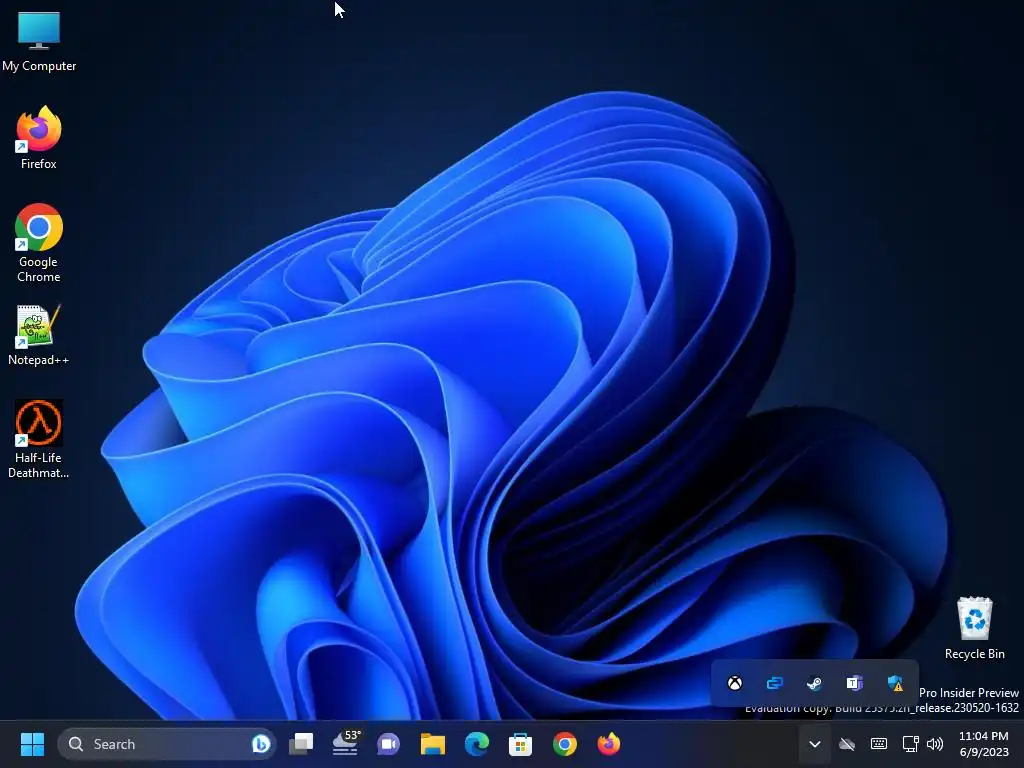Open Task View on the taskbar
1024x768 pixels.
tap(301, 744)
